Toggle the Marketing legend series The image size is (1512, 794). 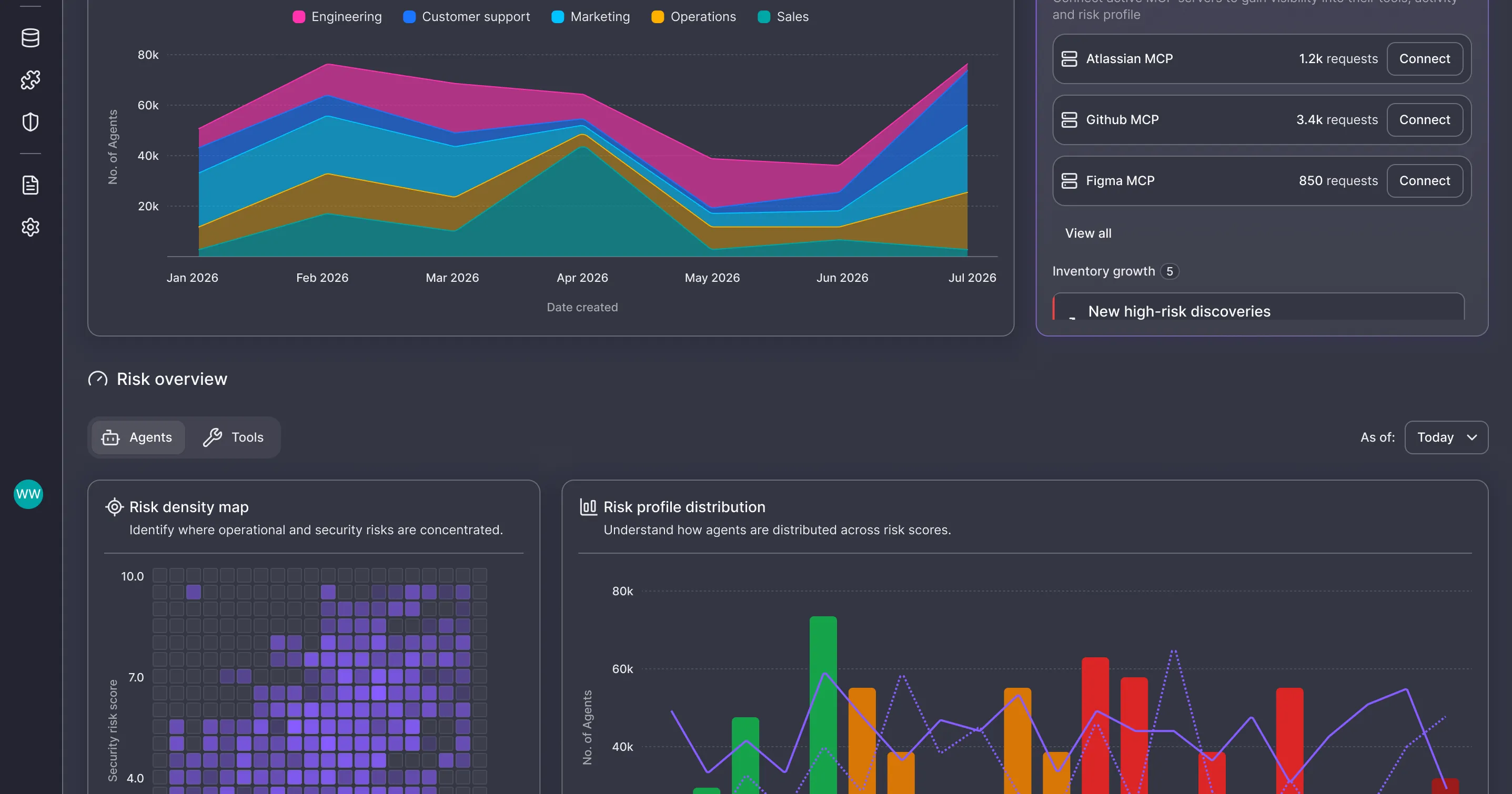(x=591, y=16)
